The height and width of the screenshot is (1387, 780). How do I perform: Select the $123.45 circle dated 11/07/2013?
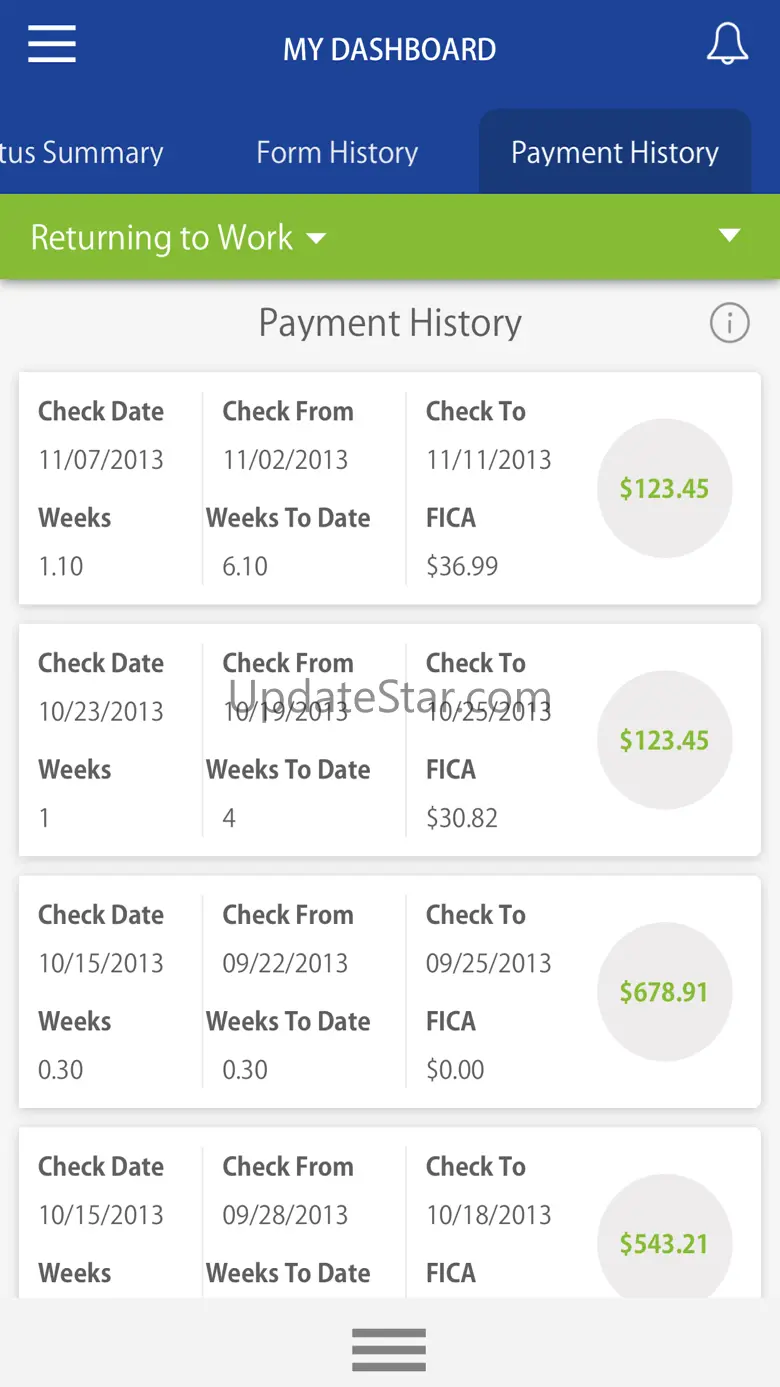pos(665,488)
